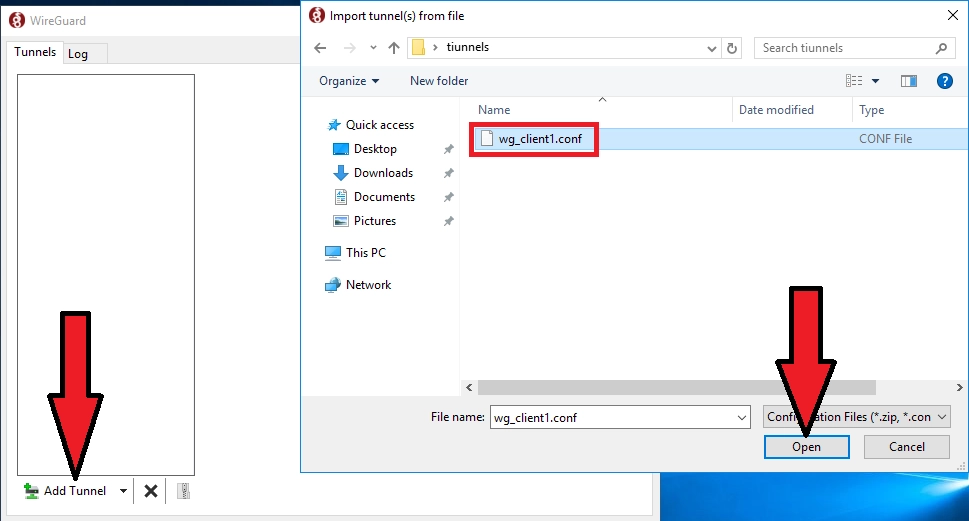Open the Add Tunnel dropdown arrow

(124, 491)
